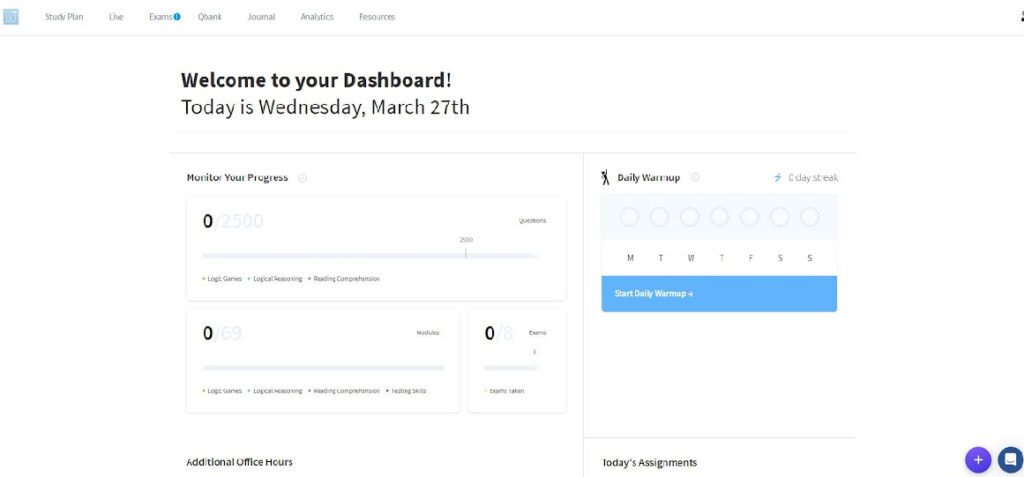
Task: Click the Exams notification badge
Action: (177, 17)
